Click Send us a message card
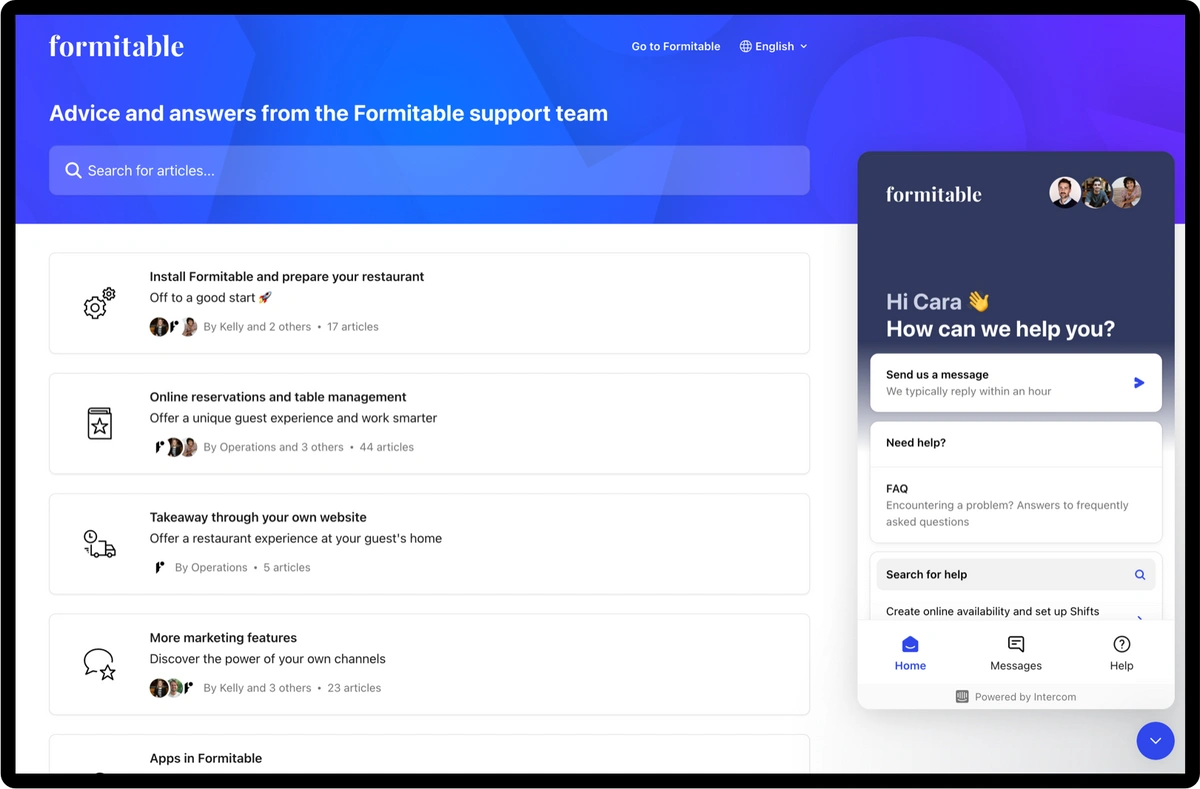Screen dimensions: 1200x789 tap(1016, 383)
